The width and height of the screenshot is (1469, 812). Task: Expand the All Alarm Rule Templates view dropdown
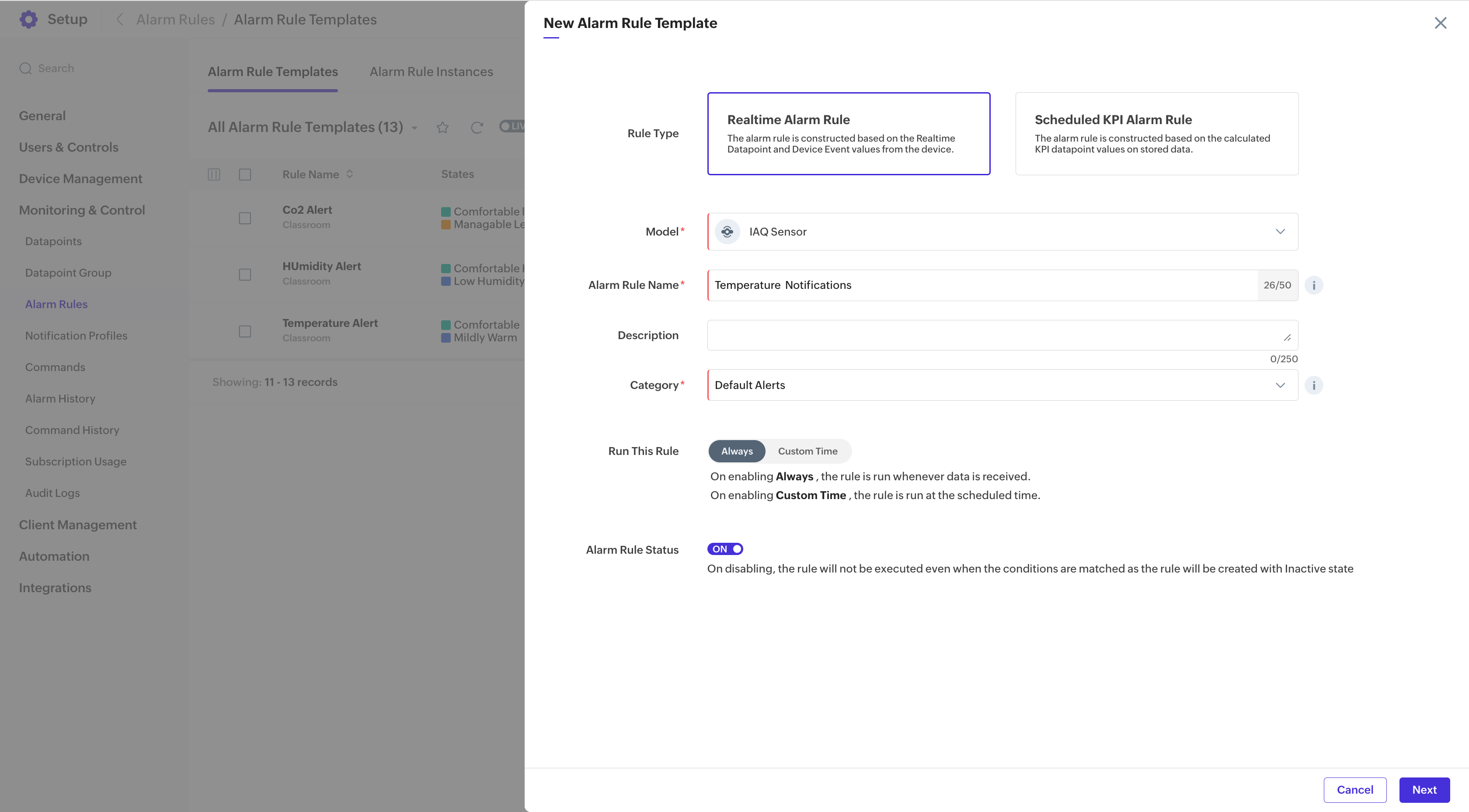[x=414, y=128]
